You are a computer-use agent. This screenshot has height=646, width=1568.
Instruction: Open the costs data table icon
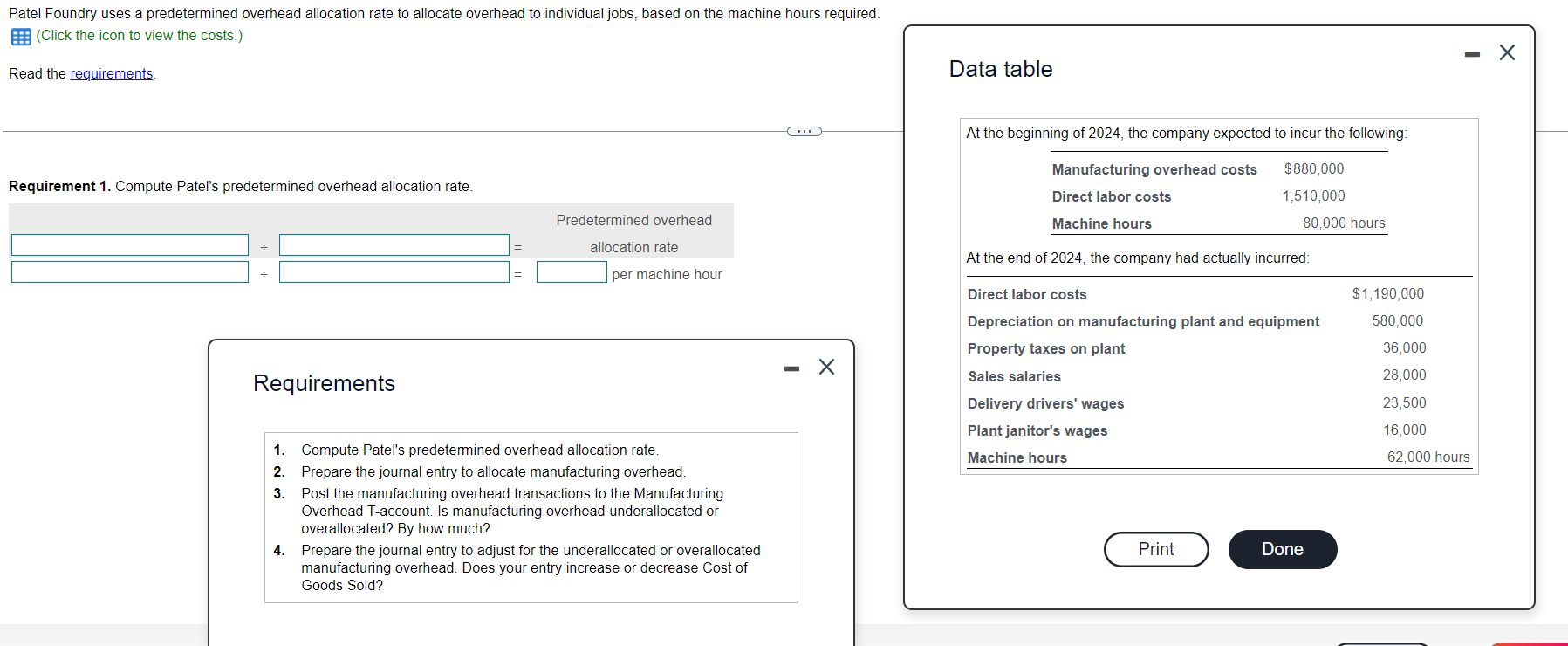point(21,37)
